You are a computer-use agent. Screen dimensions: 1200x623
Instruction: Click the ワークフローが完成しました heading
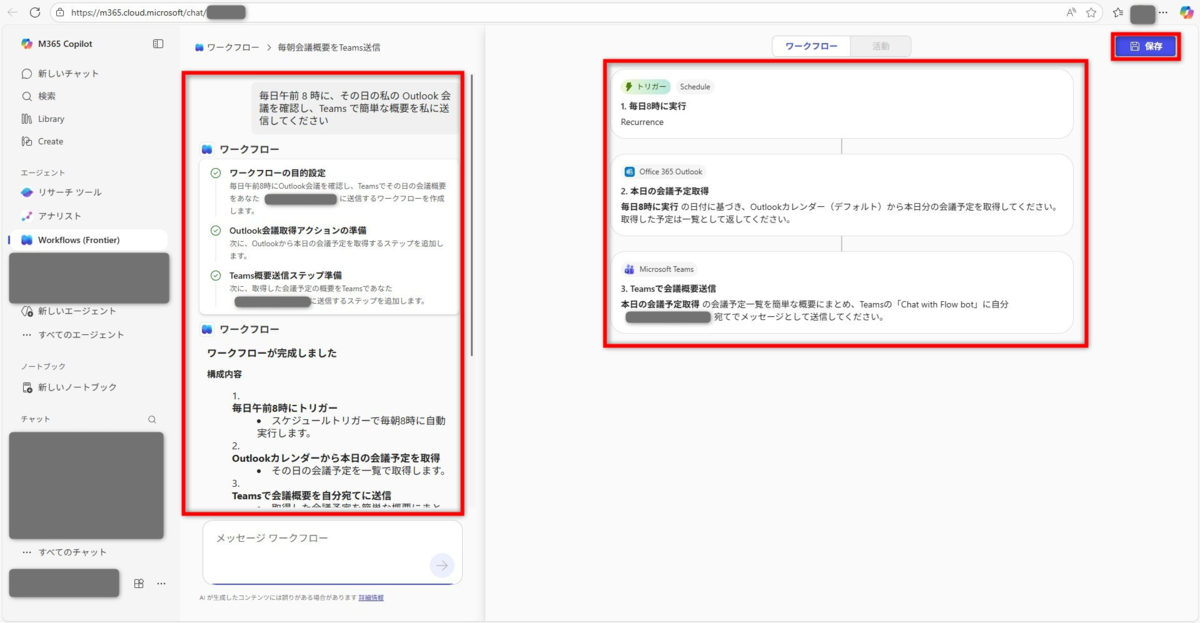click(271, 353)
